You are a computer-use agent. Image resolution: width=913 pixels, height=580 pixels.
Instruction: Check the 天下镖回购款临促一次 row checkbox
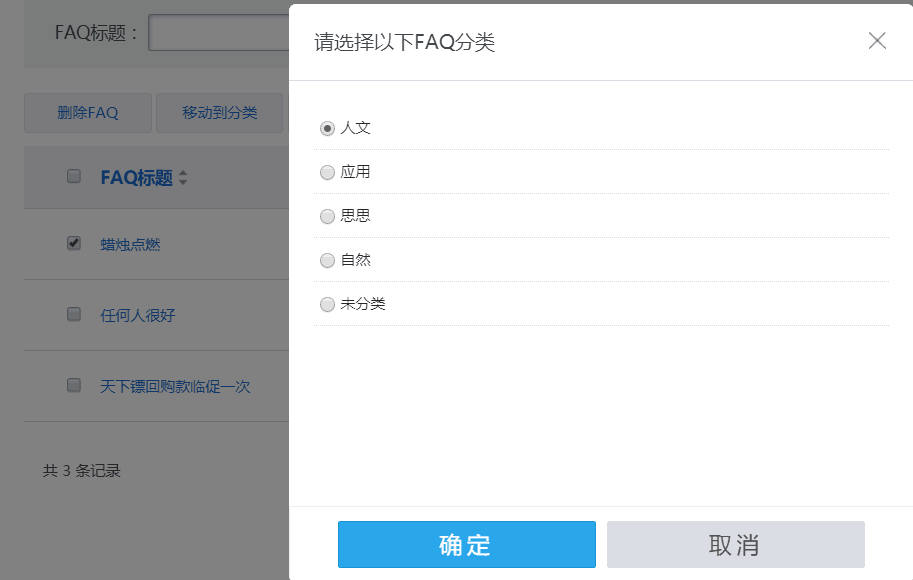pos(72,385)
